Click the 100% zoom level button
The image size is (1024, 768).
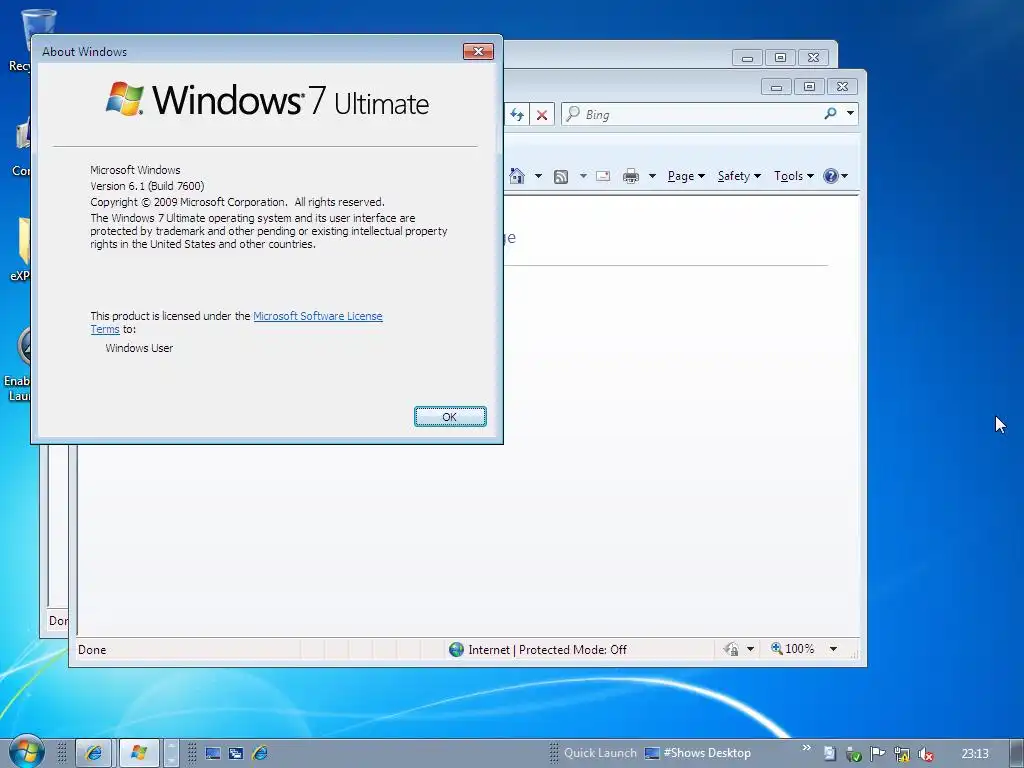(x=792, y=648)
